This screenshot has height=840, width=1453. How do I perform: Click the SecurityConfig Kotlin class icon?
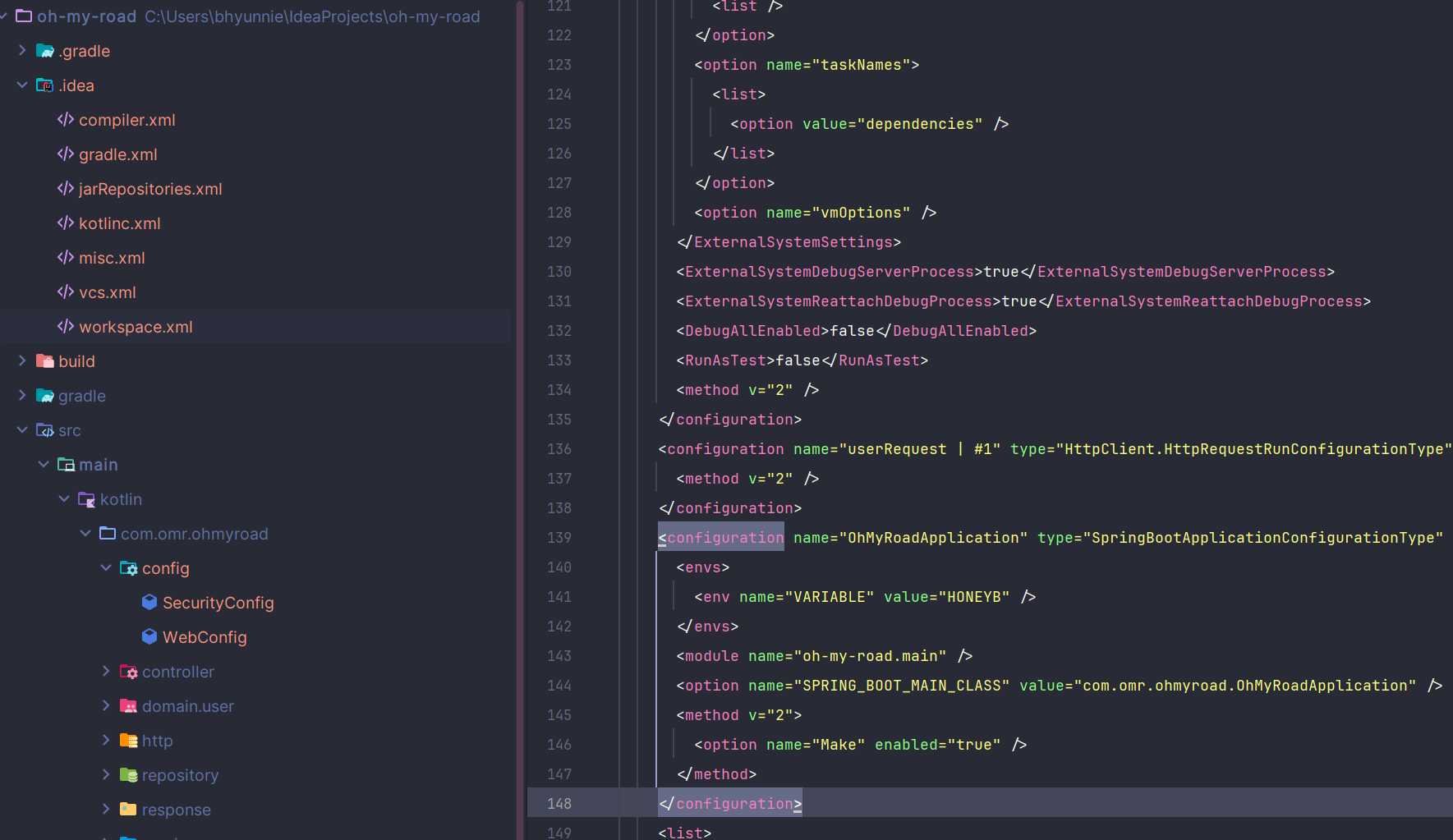click(x=149, y=603)
